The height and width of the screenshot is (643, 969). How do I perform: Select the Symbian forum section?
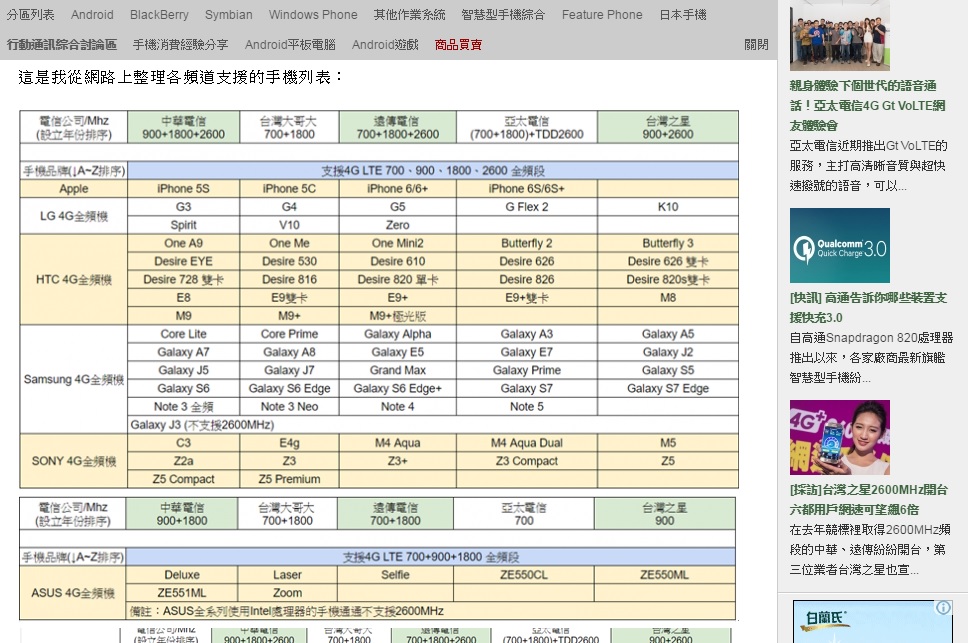[x=229, y=14]
